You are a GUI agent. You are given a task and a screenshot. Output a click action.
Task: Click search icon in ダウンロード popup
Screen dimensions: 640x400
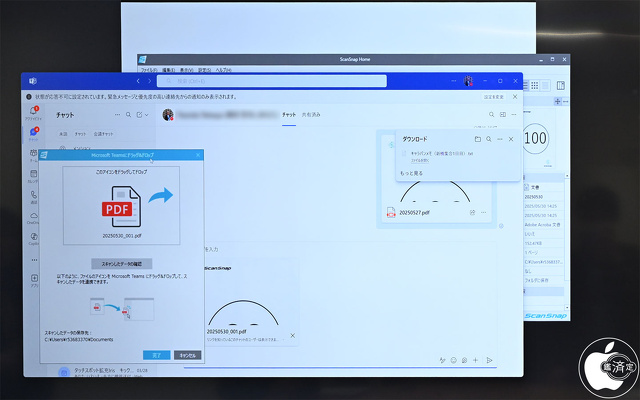coord(488,139)
